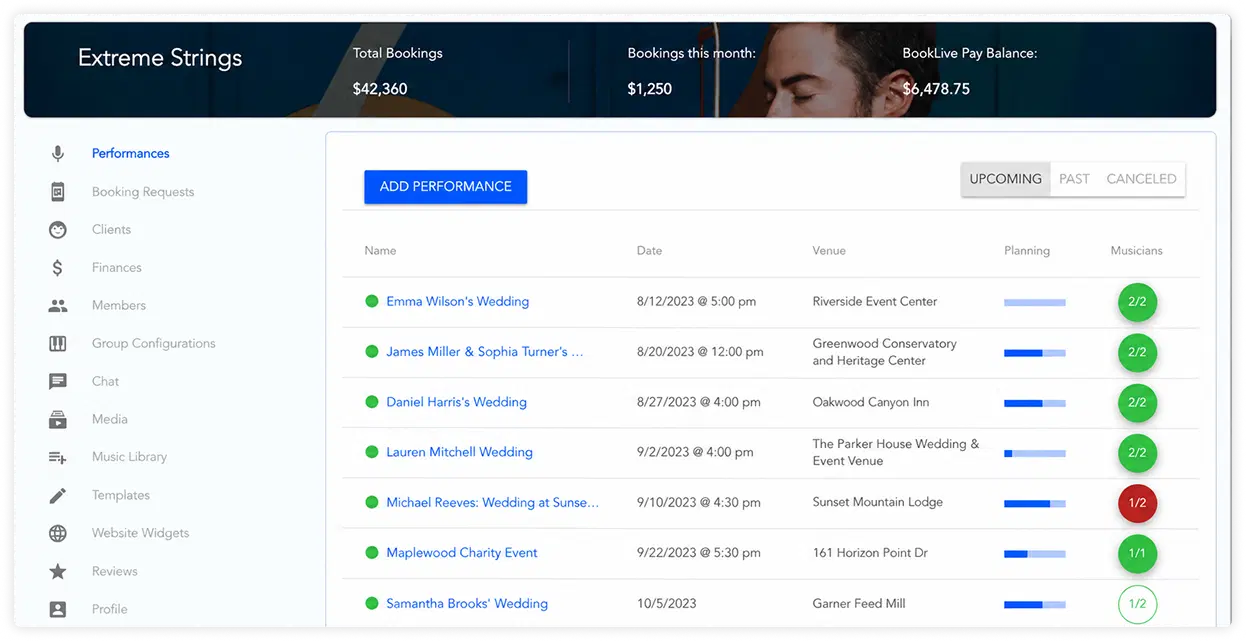Click green status dot for Daniel Harris's Wedding
This screenshot has height=641, width=1246.
[372, 402]
